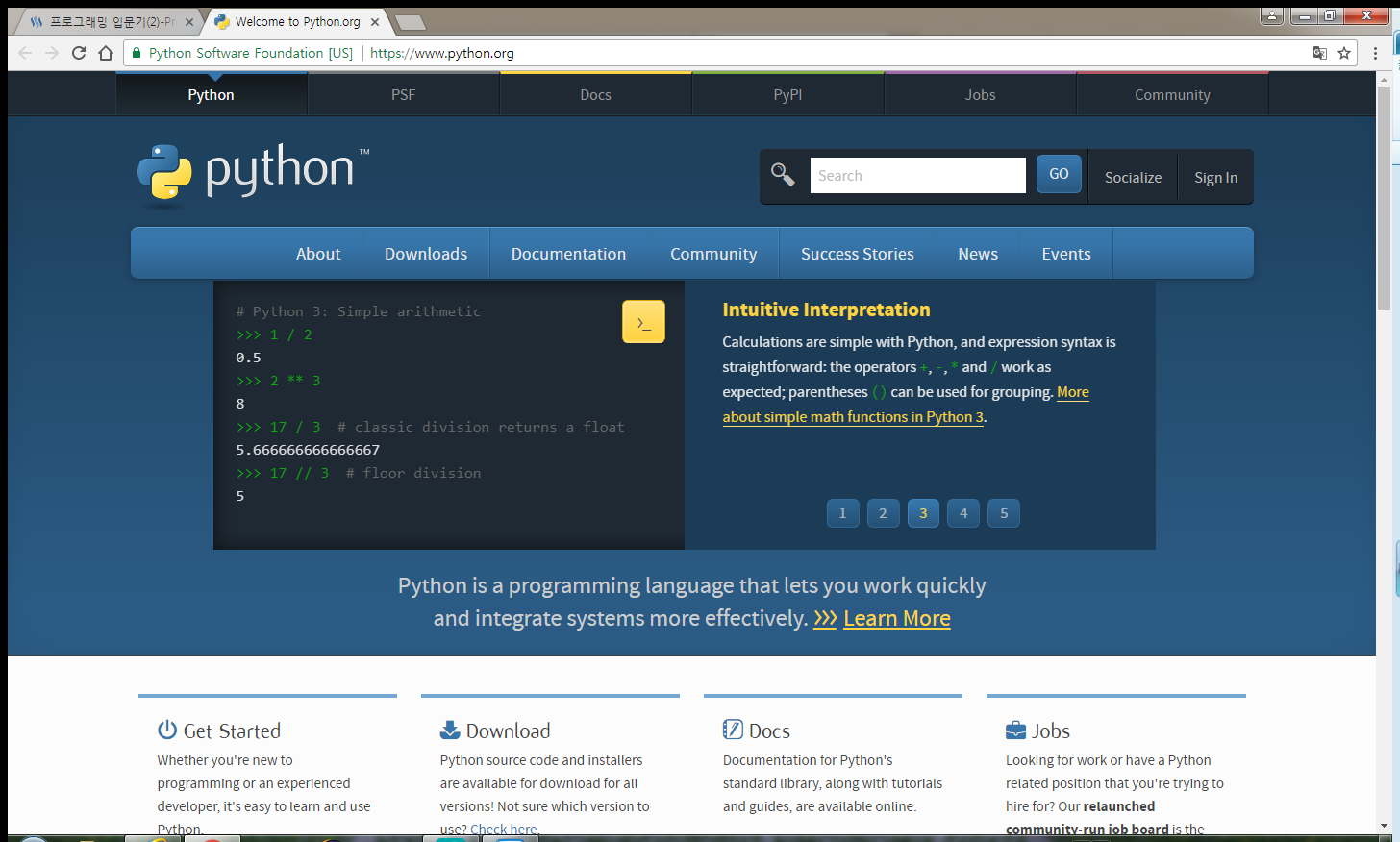This screenshot has height=842, width=1400.
Task: Open the PyPI top navigation tab
Action: click(x=788, y=94)
